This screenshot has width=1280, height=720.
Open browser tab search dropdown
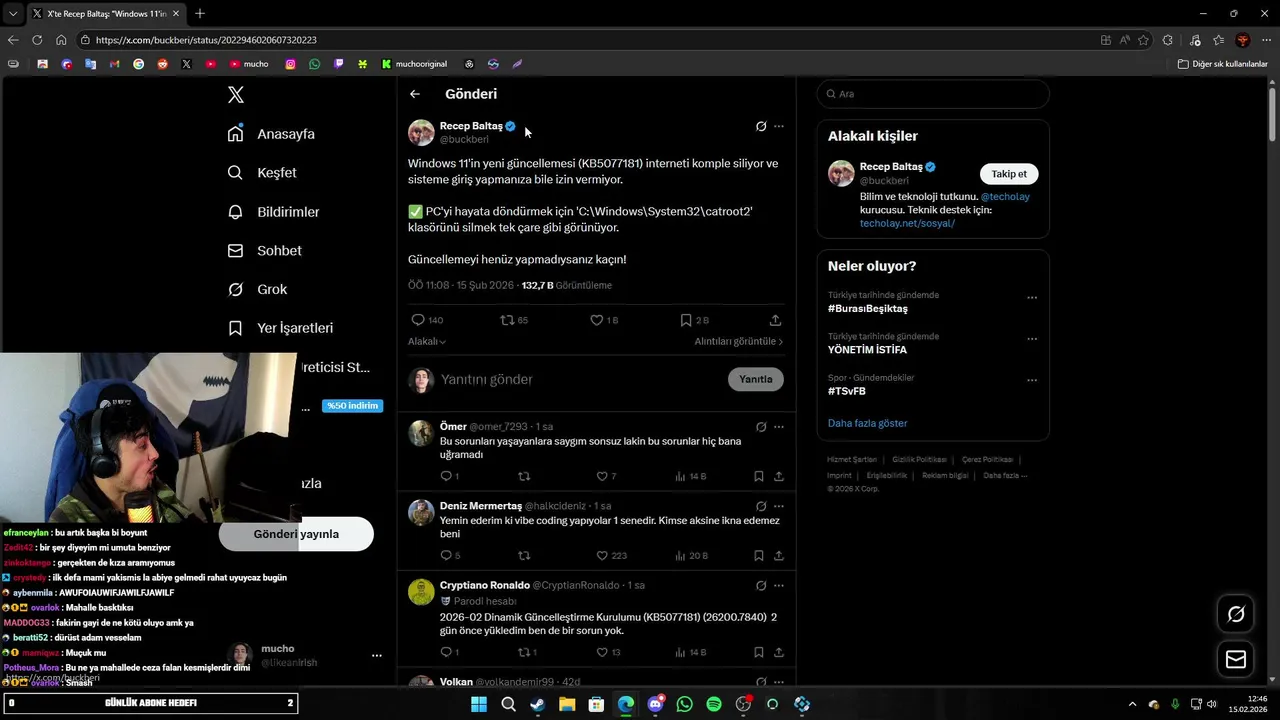tap(13, 14)
